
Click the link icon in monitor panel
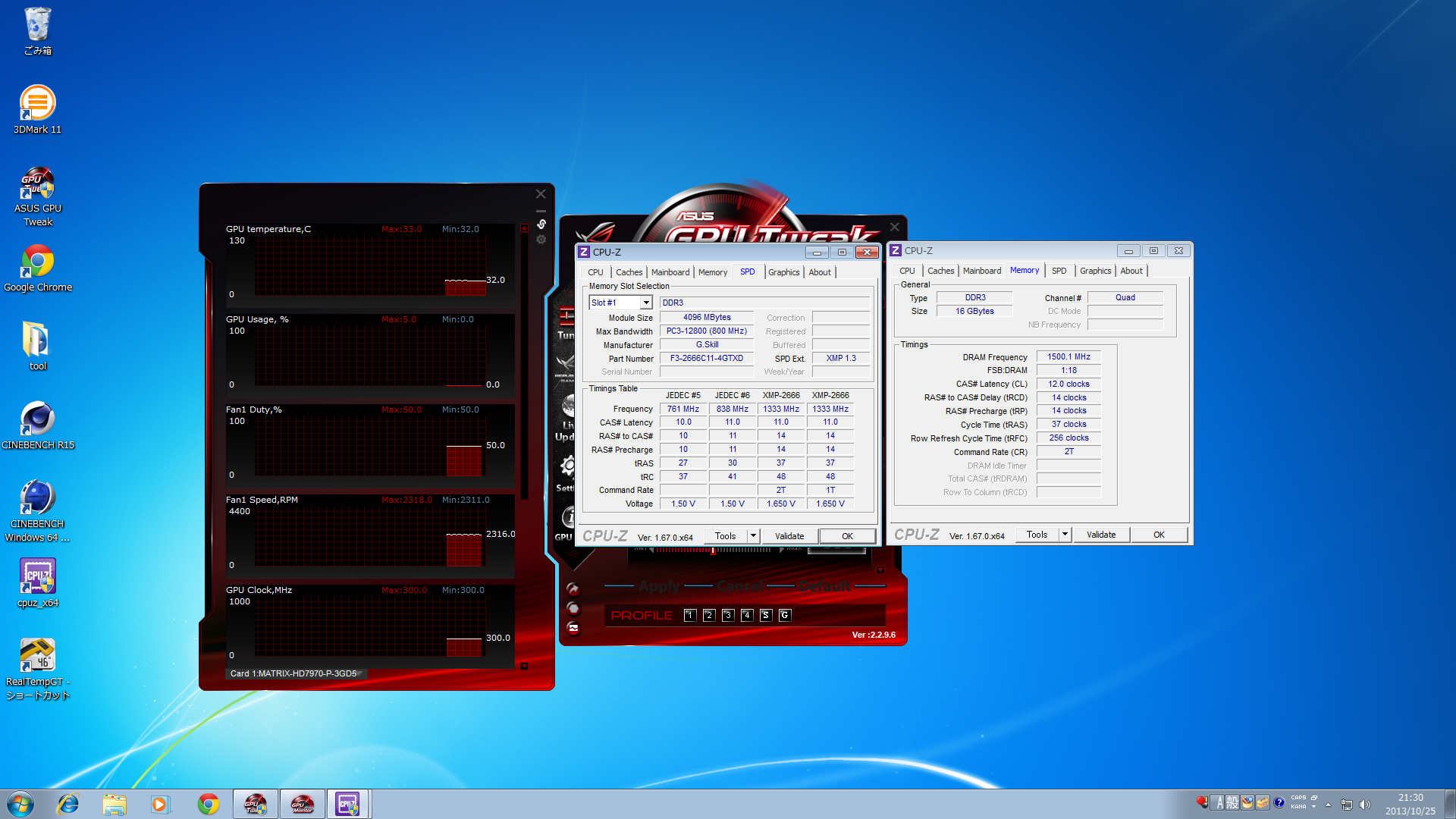[541, 224]
